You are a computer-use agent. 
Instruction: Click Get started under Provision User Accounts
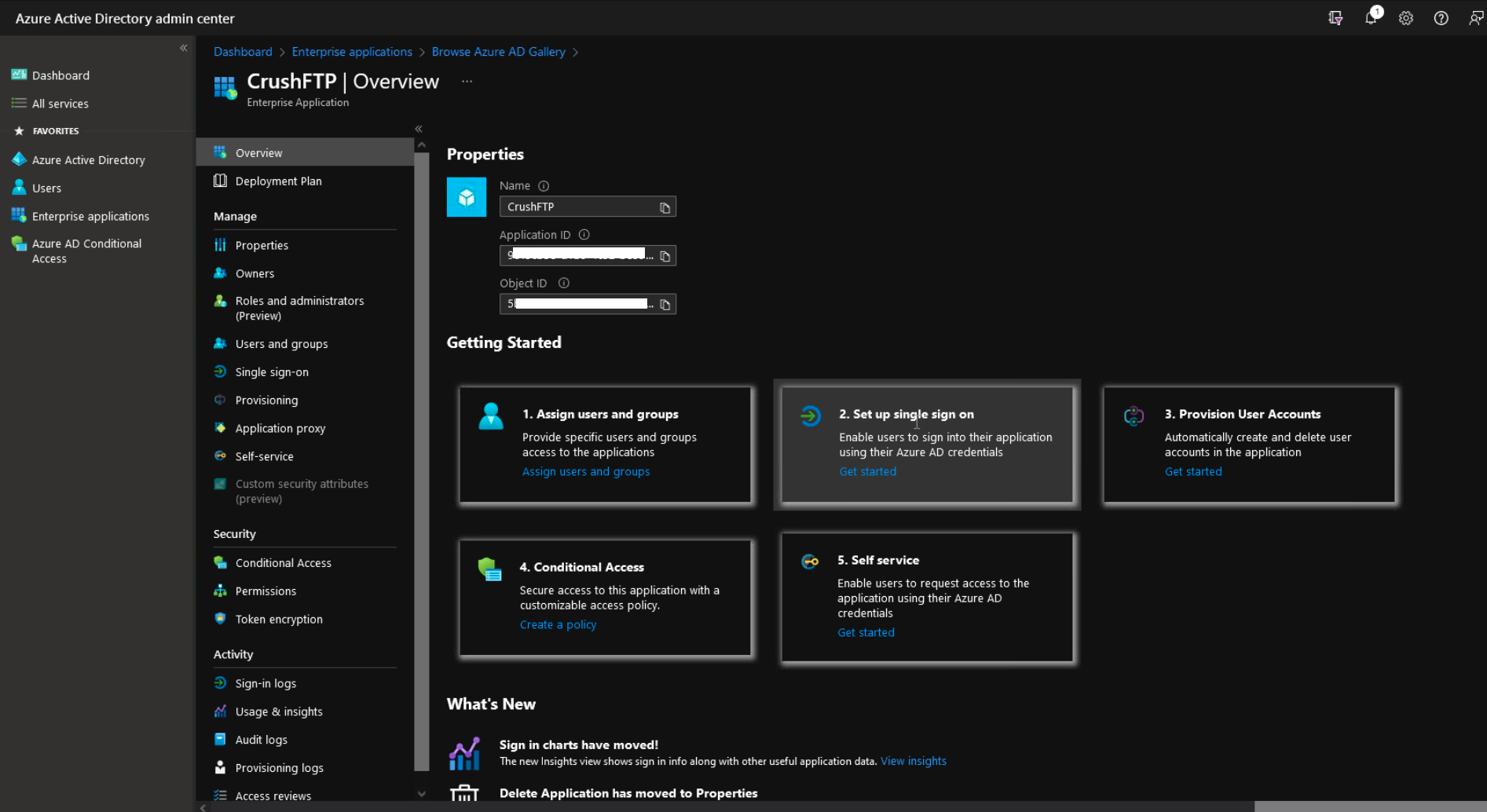(x=1193, y=472)
